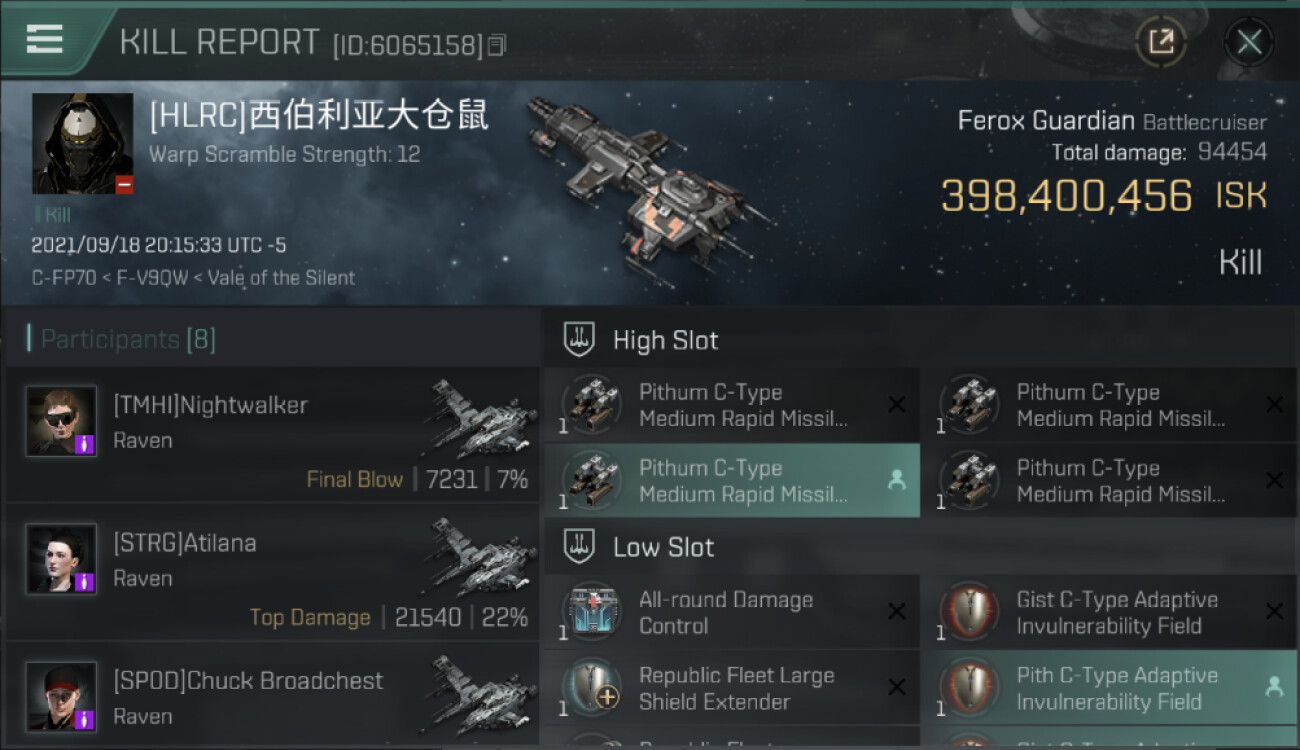1300x750 pixels.
Task: Close the kill report window
Action: [x=1249, y=42]
